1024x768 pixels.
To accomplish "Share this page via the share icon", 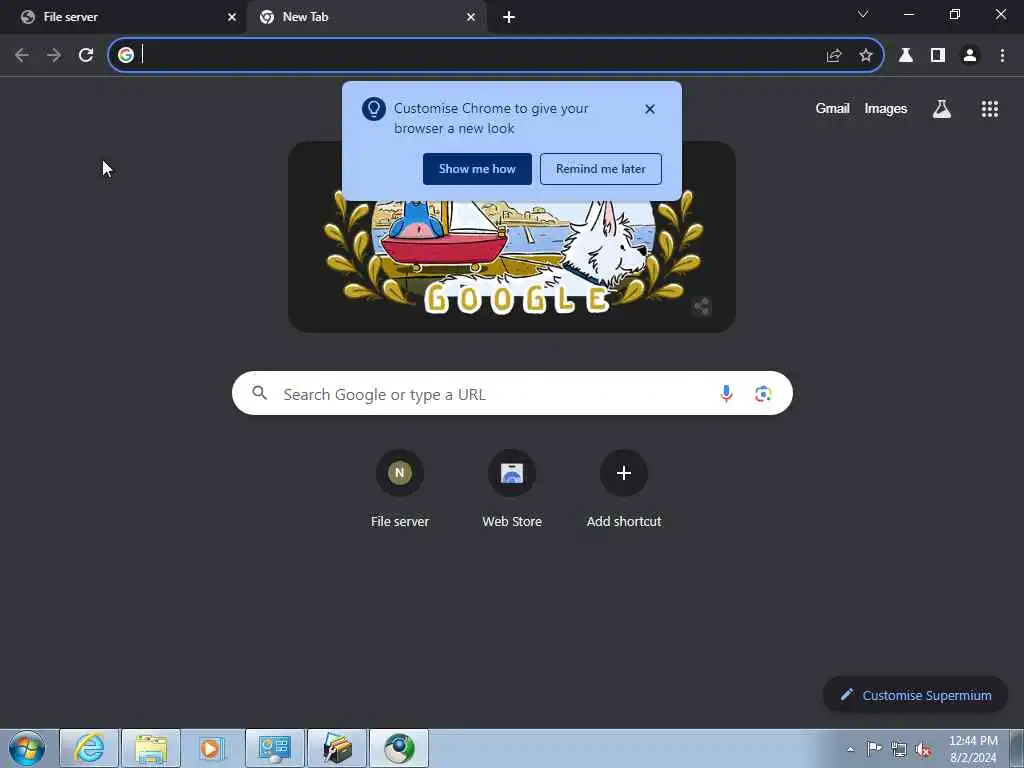I will tap(834, 56).
